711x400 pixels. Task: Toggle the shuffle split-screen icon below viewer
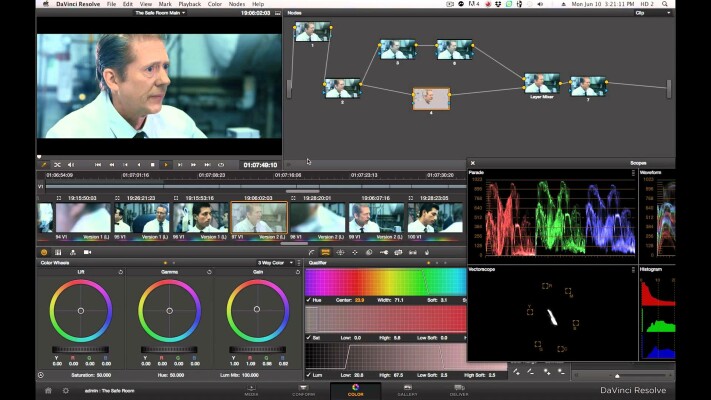coord(57,165)
